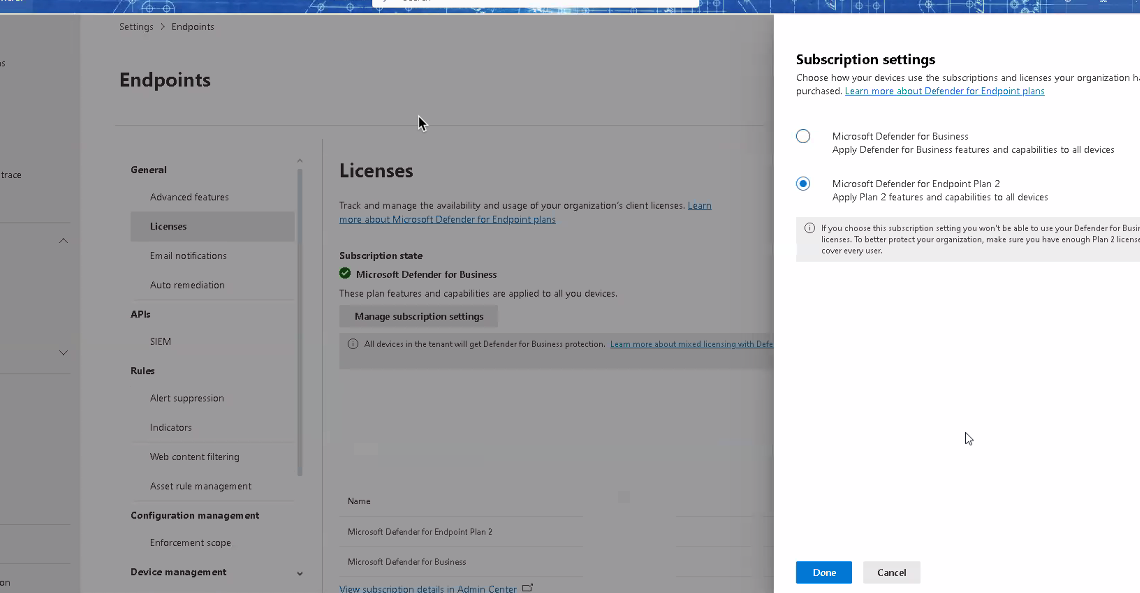Click the APIs section heading

click(x=140, y=315)
